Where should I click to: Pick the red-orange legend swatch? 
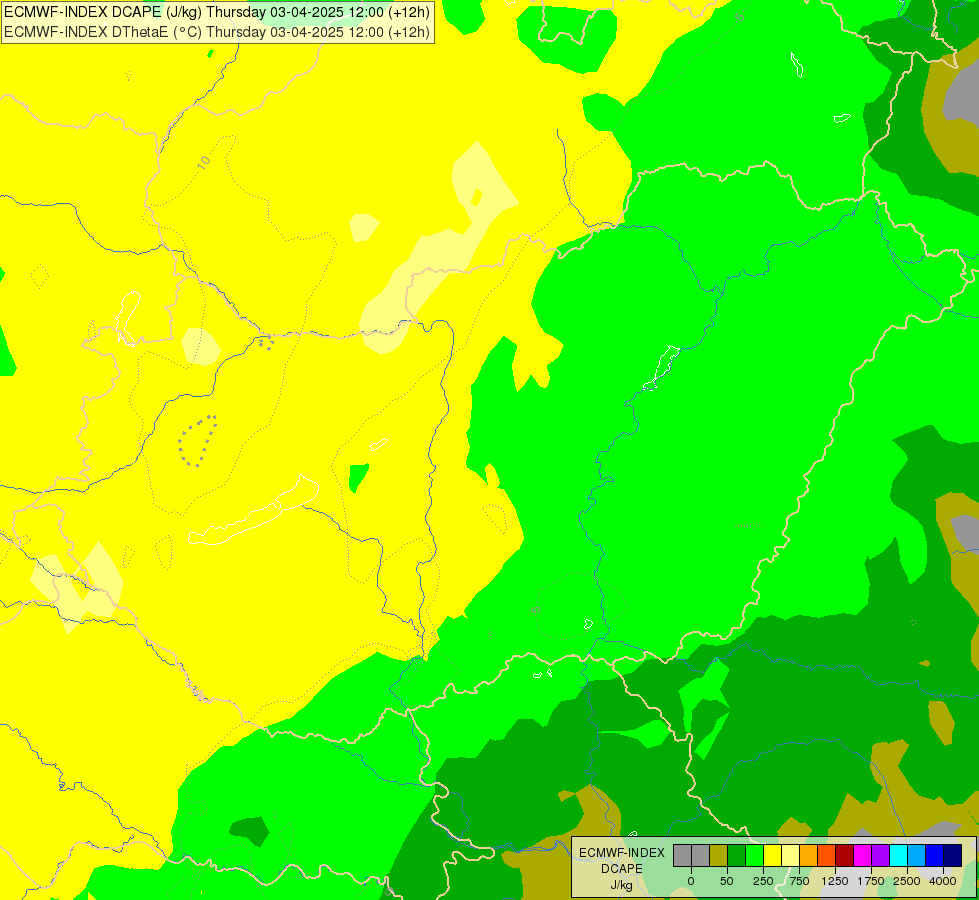tap(827, 856)
